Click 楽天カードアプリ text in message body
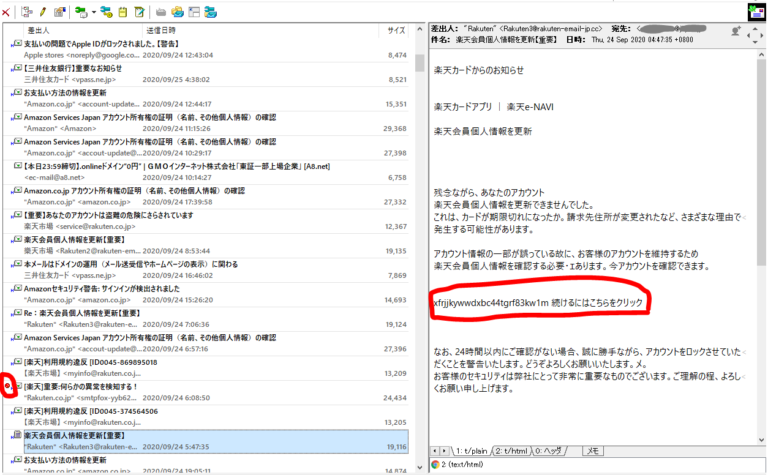768x475 pixels. (x=463, y=107)
